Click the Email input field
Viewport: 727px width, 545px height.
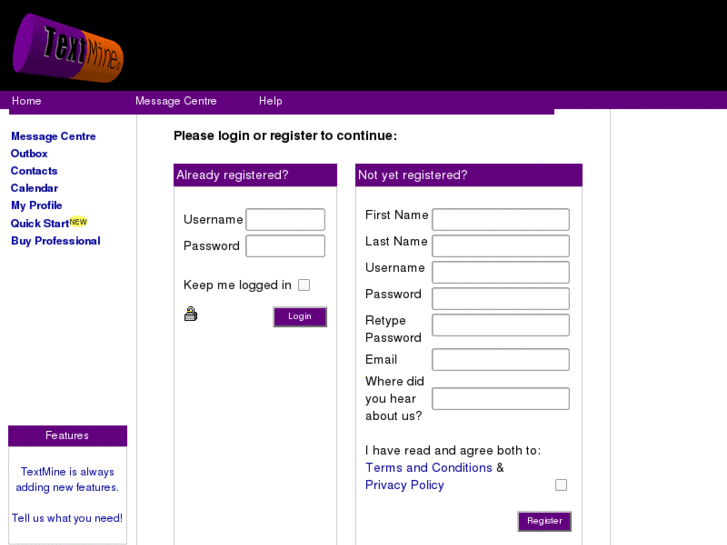(500, 360)
